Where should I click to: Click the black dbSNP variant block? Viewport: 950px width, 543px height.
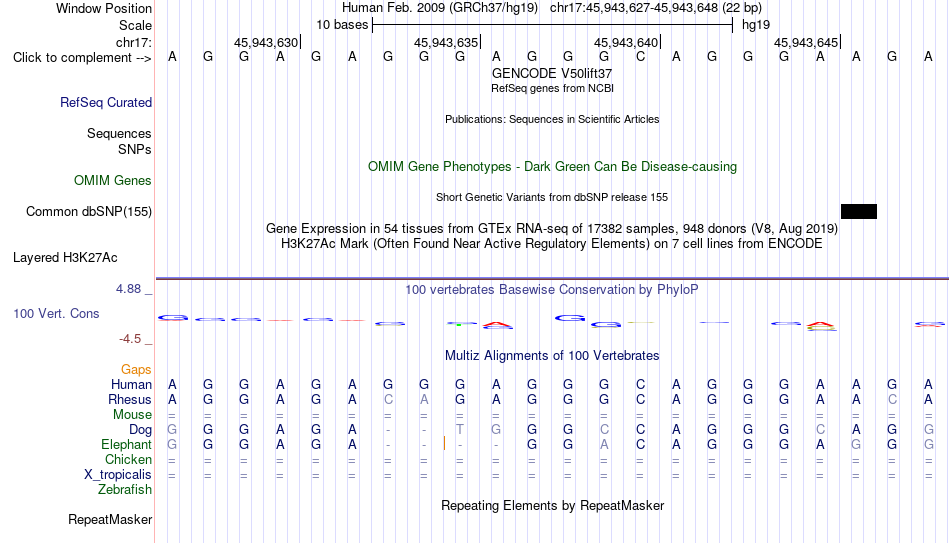(859, 212)
